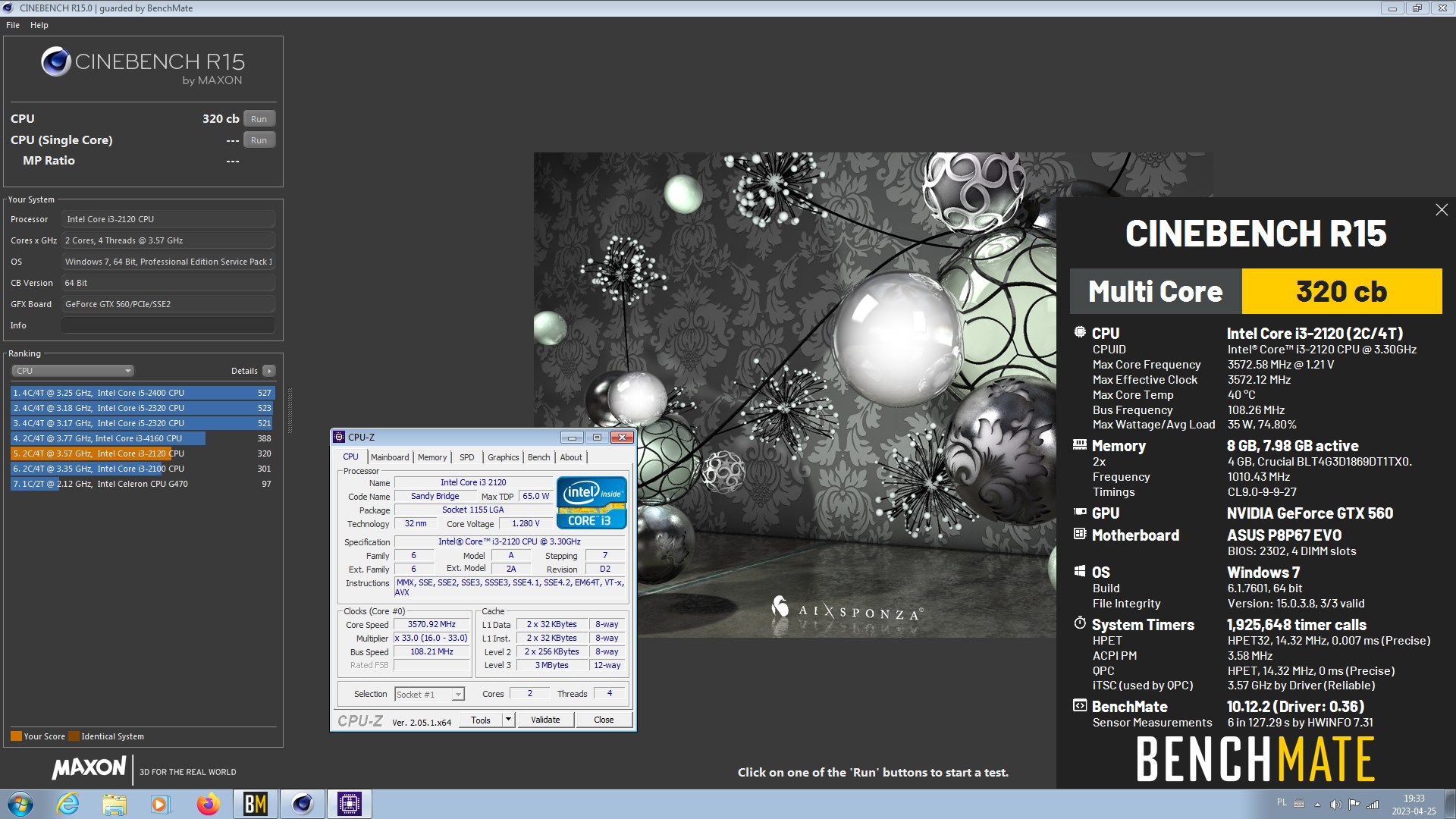The width and height of the screenshot is (1456, 819).
Task: Open the Windows Start menu orb
Action: point(20,804)
